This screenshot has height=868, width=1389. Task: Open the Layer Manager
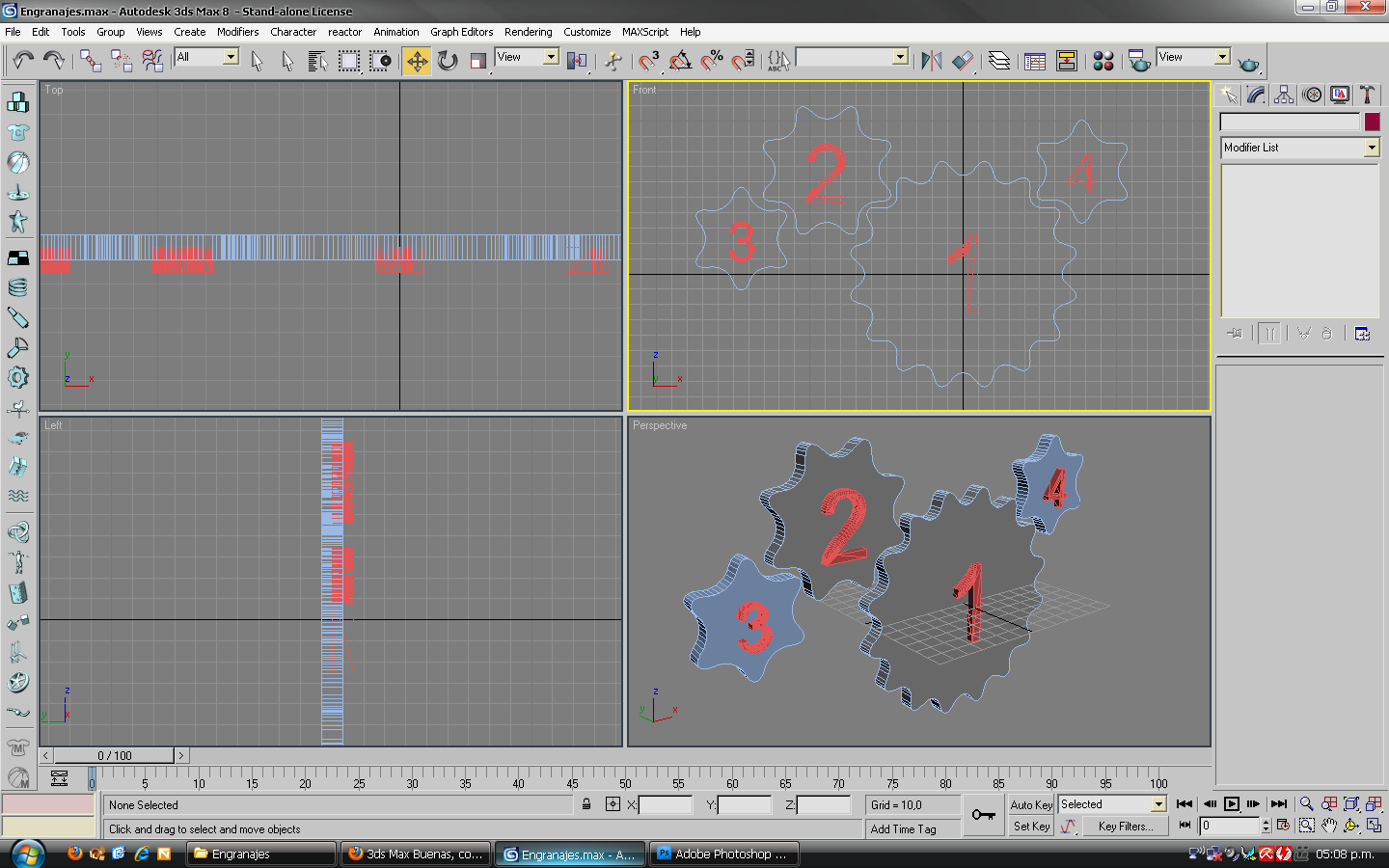pyautogui.click(x=999, y=61)
